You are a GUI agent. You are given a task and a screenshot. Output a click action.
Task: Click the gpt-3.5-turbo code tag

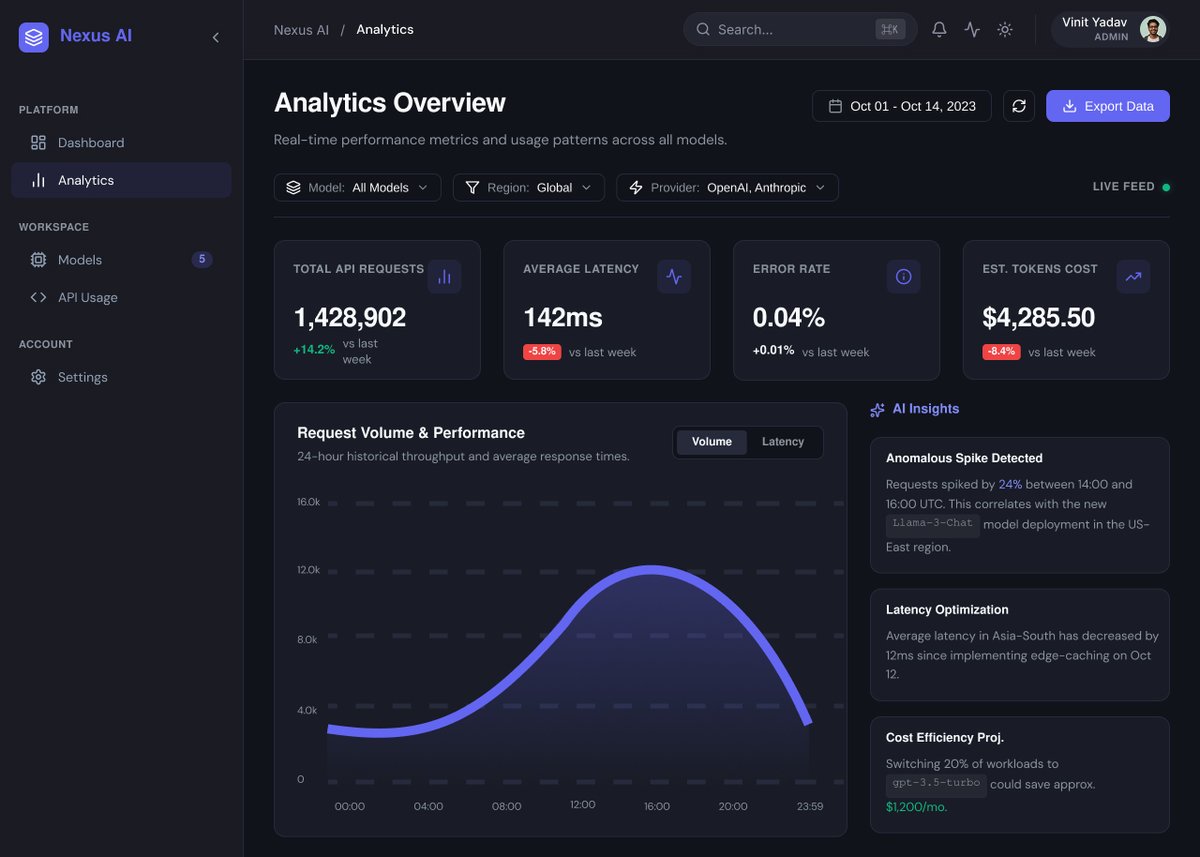click(x=936, y=784)
